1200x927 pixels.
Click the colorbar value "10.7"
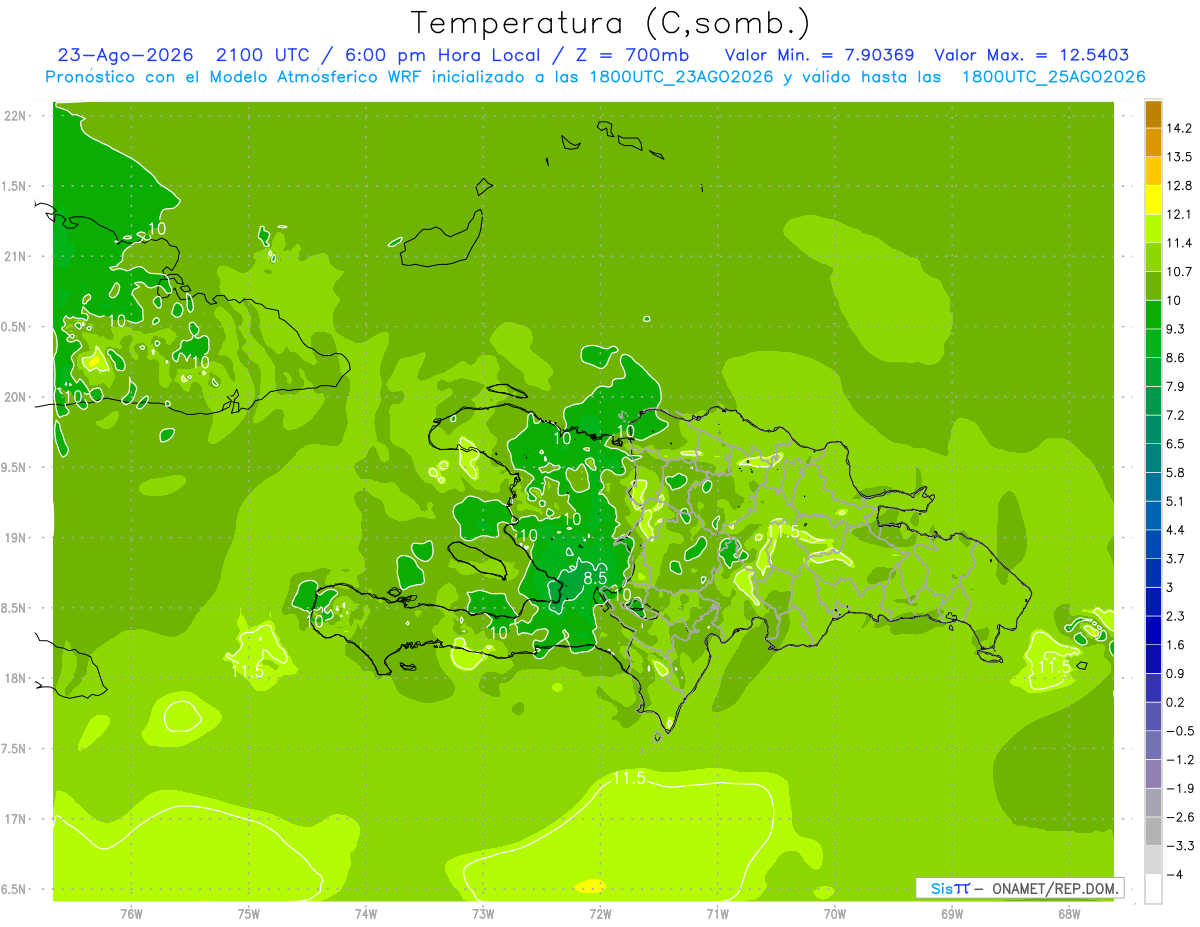[x=1180, y=272]
